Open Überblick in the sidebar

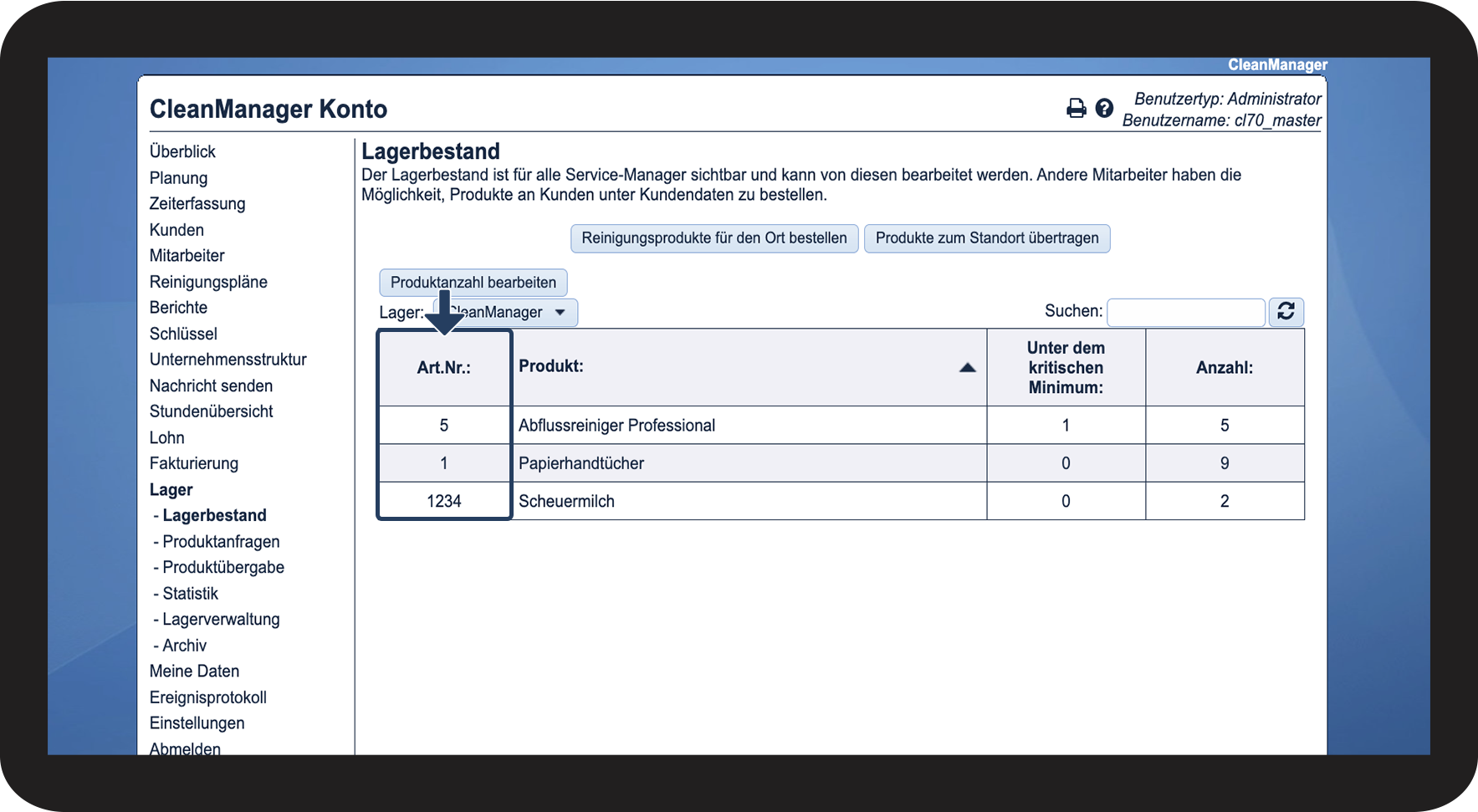click(182, 151)
